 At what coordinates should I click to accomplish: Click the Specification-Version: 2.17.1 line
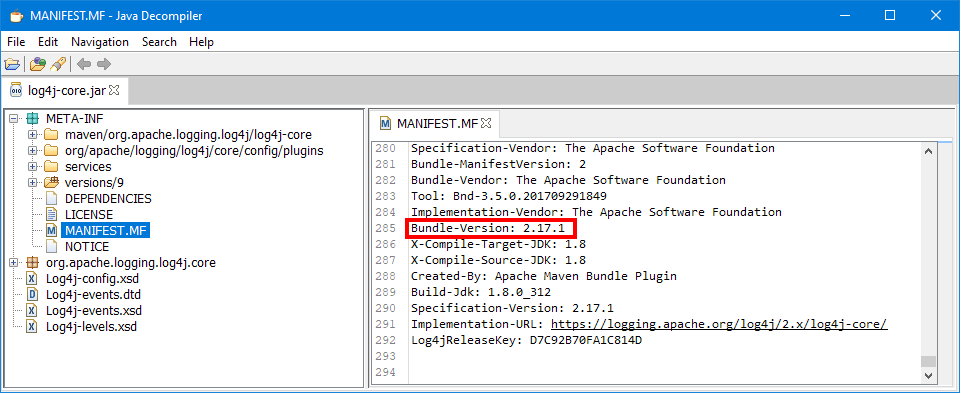point(512,308)
